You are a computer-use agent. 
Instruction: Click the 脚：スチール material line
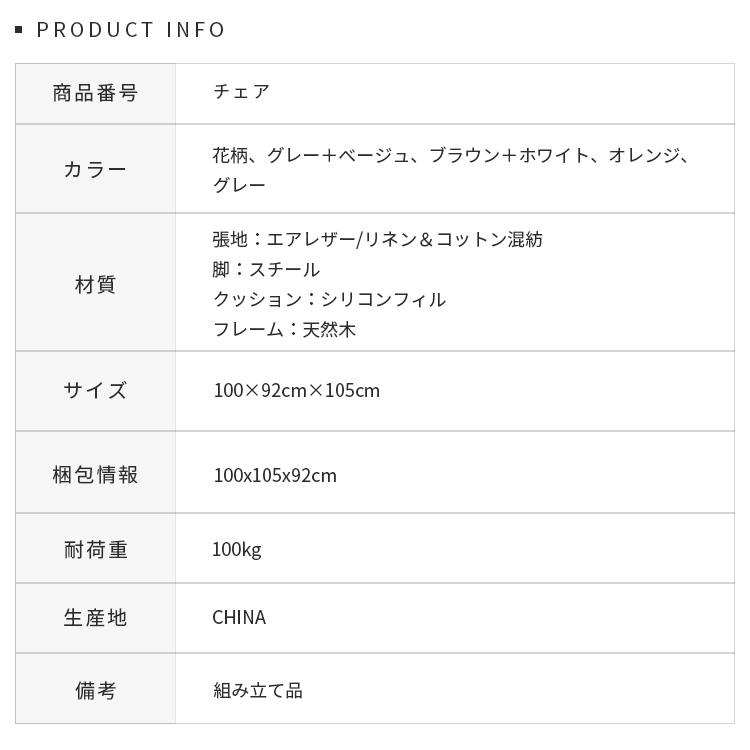click(x=266, y=270)
